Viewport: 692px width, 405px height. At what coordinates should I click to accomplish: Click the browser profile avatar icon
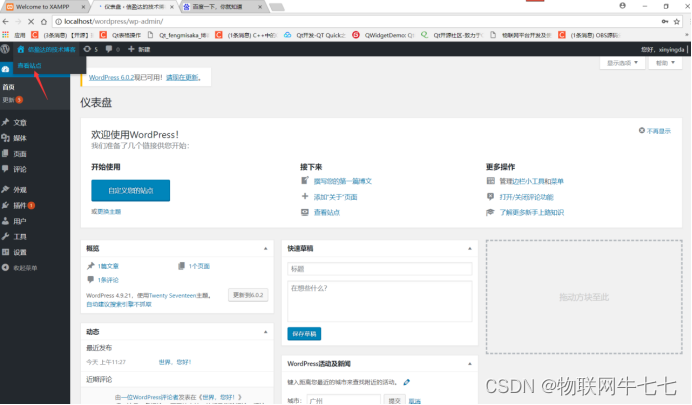click(x=622, y=6)
